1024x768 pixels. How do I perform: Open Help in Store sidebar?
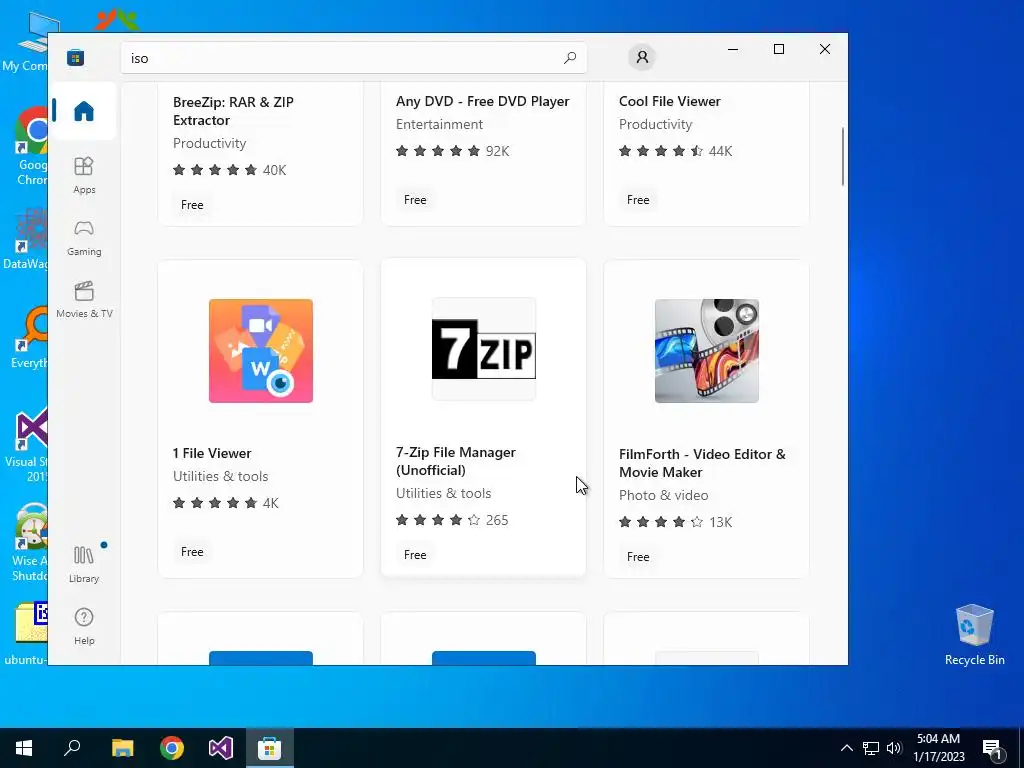click(84, 626)
